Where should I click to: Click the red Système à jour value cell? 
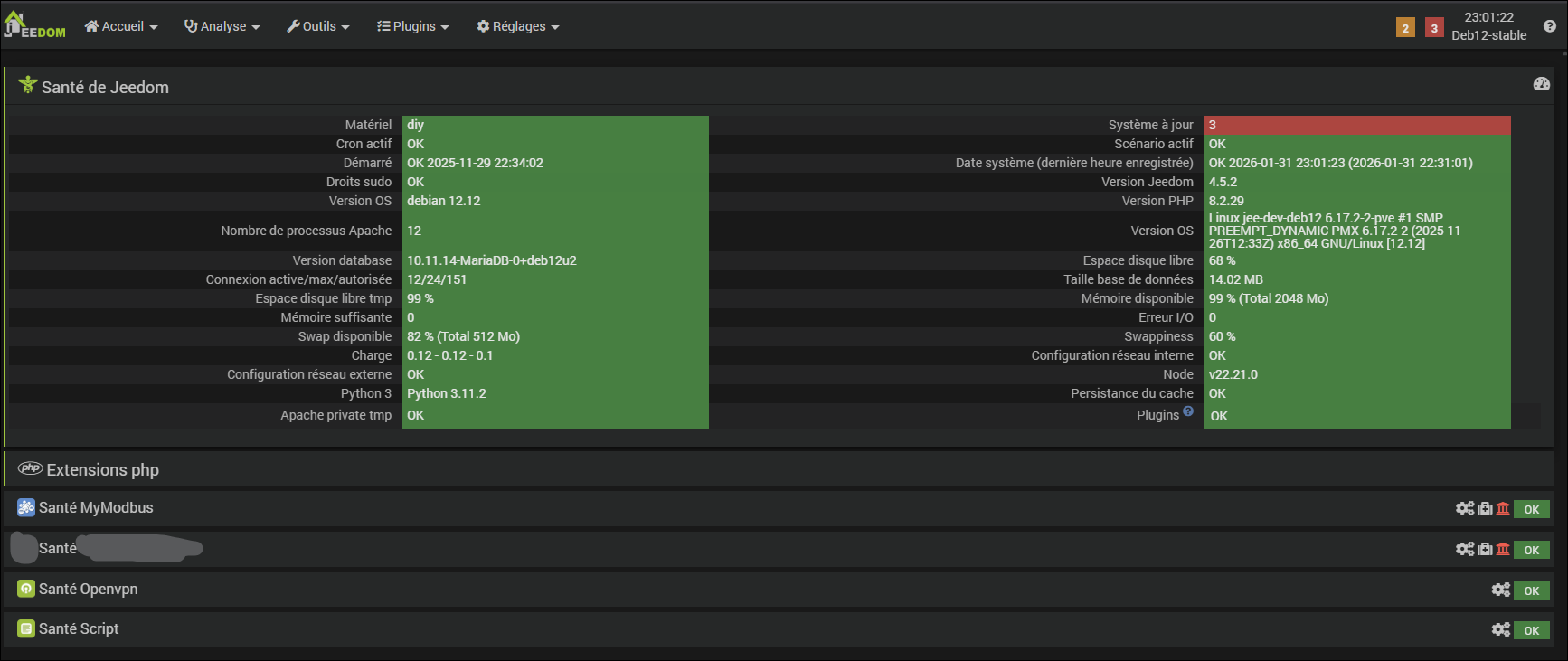pos(1356,125)
